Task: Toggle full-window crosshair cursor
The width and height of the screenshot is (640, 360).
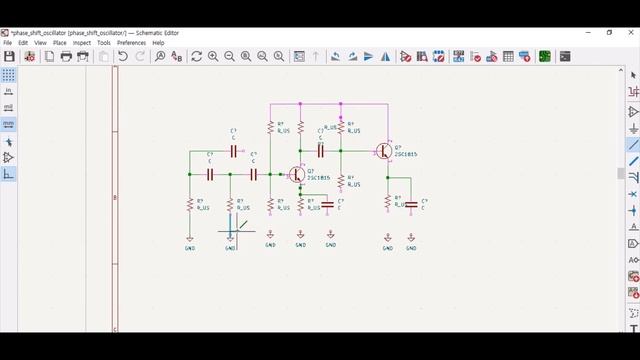Action: pyautogui.click(x=8, y=142)
